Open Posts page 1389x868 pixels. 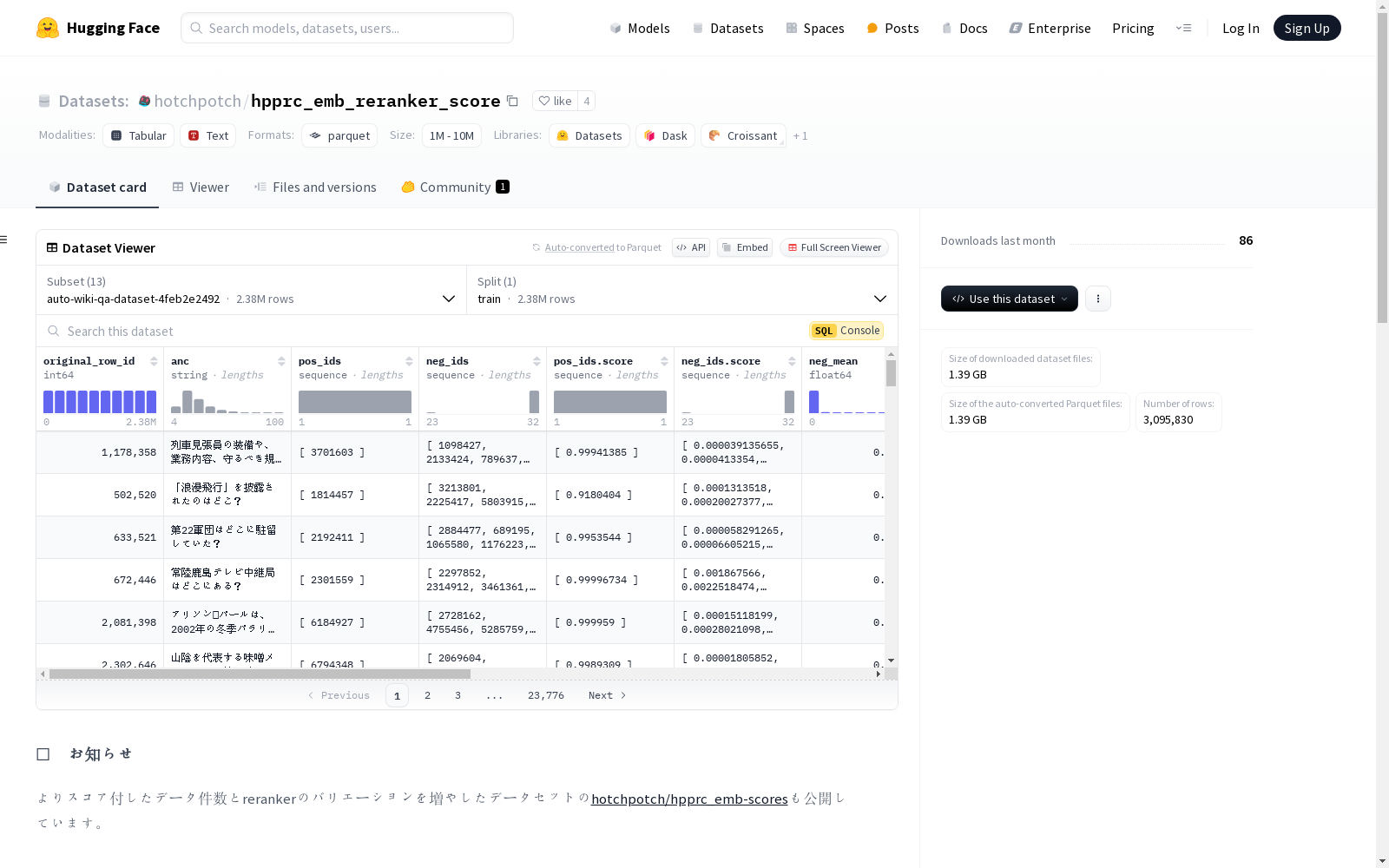892,28
